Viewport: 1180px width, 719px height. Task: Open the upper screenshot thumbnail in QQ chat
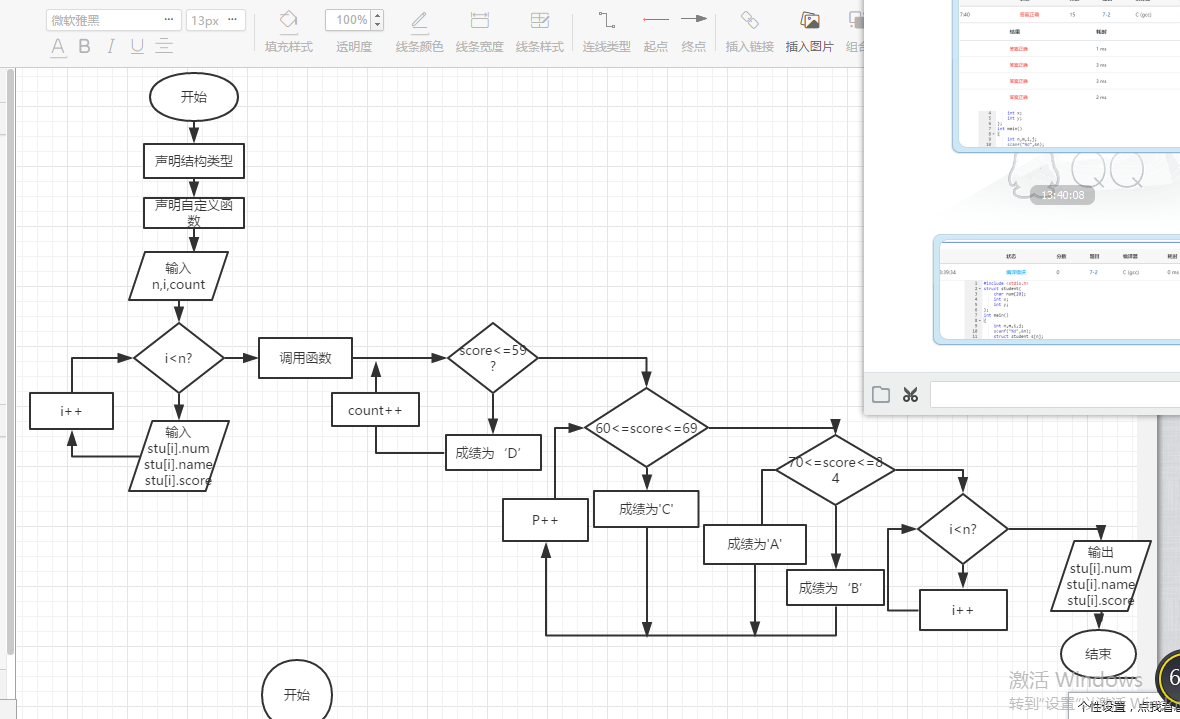coord(1066,75)
